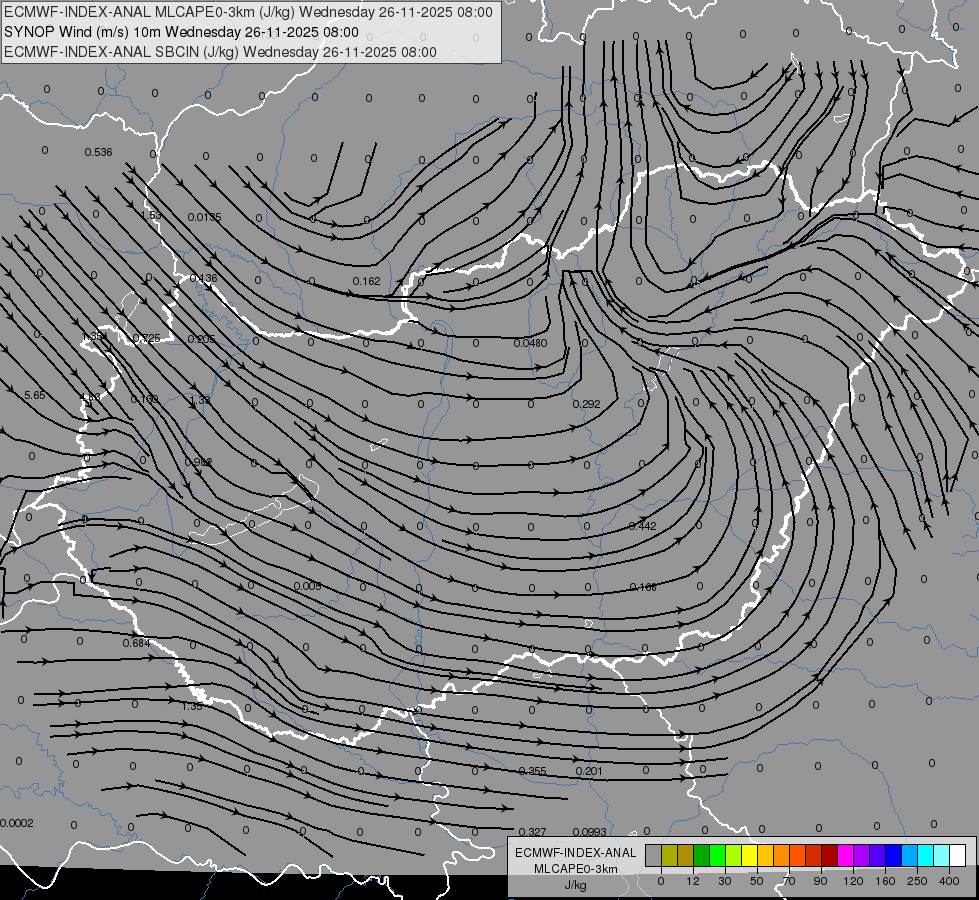Click the J/kg unit label in legend
979x900 pixels.
(x=575, y=885)
